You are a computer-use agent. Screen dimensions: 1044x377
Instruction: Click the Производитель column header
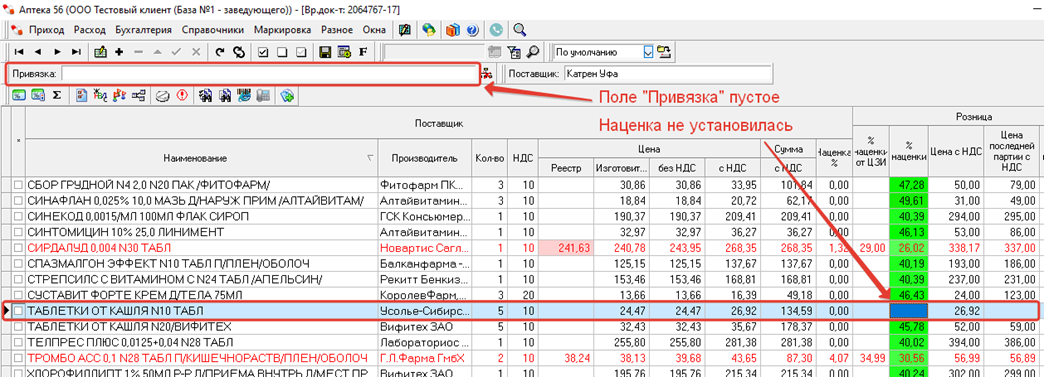coord(425,159)
